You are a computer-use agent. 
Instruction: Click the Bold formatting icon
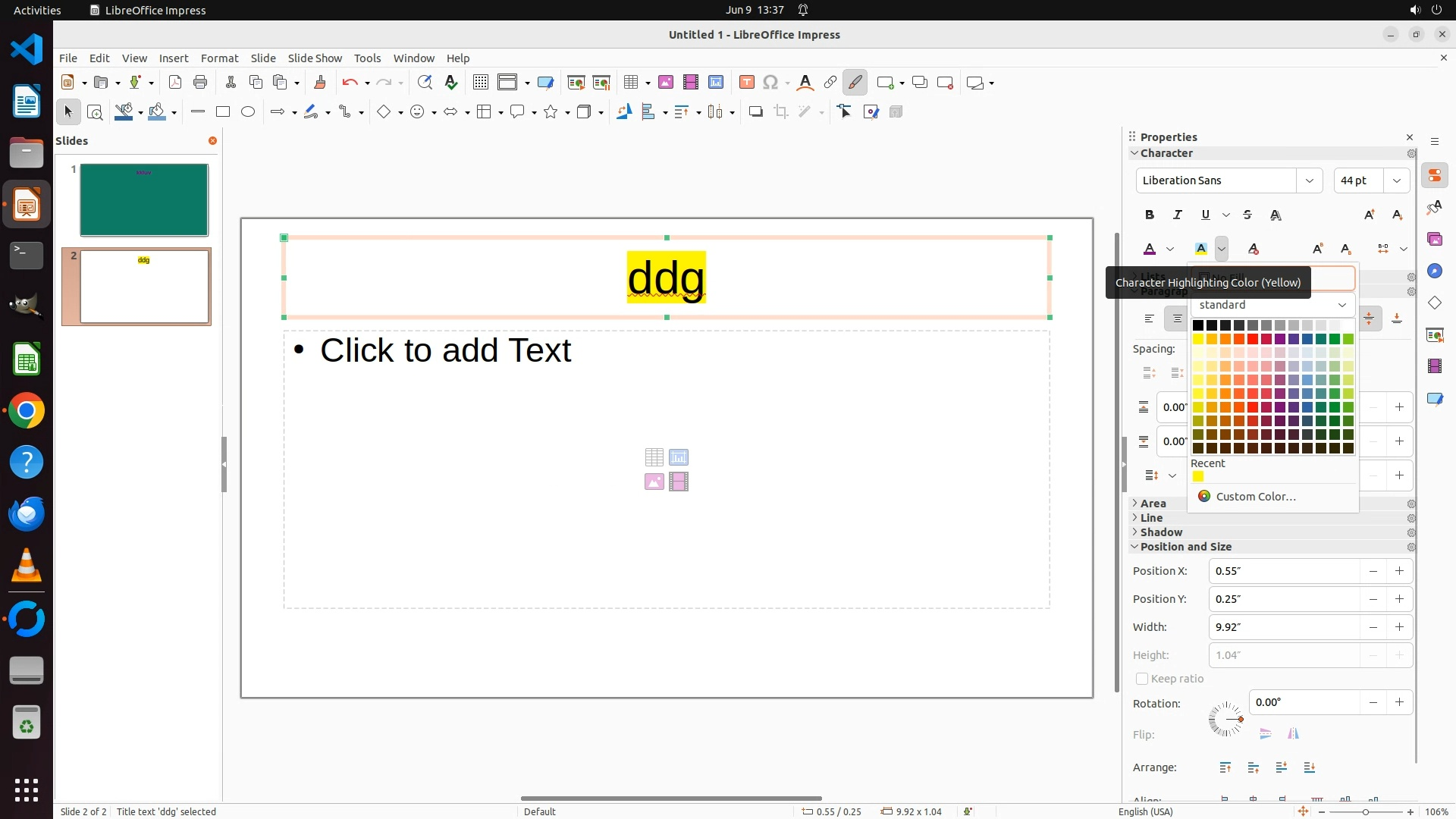pyautogui.click(x=1150, y=215)
